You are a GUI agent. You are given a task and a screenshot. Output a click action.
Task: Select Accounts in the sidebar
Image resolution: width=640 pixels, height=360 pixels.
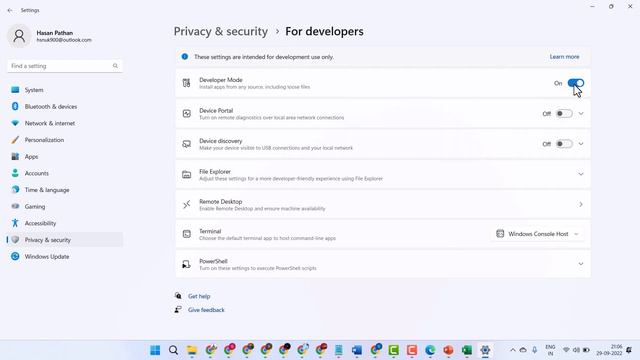click(x=65, y=173)
